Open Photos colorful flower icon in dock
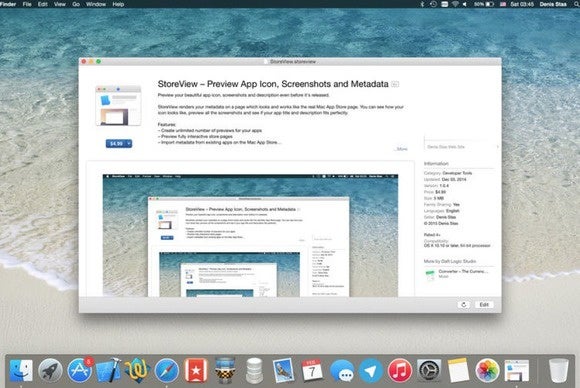This screenshot has height=388, width=580. [x=487, y=370]
